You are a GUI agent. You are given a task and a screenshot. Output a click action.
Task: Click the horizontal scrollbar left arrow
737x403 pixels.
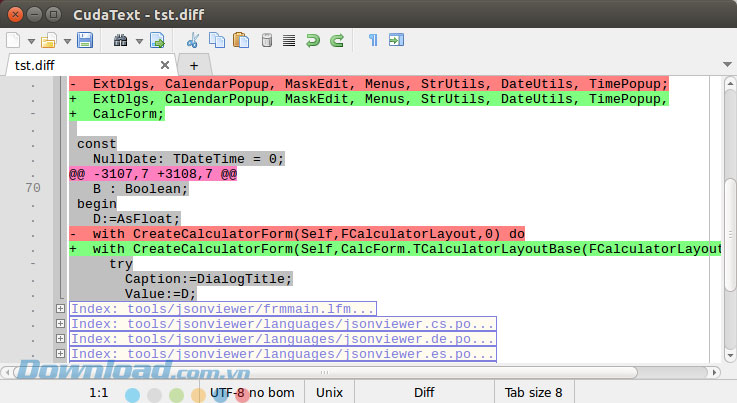coord(7,372)
